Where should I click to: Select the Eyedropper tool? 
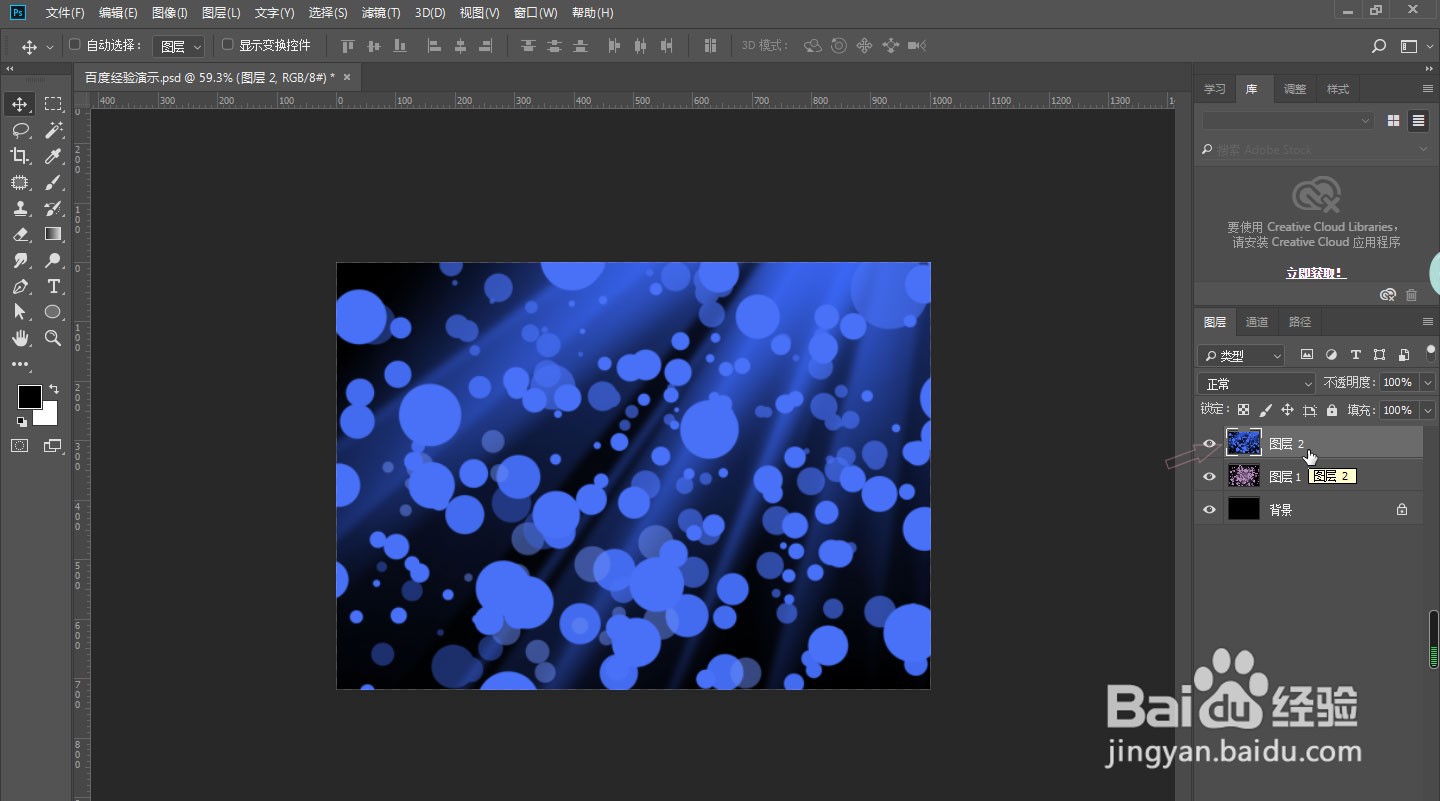coord(53,156)
